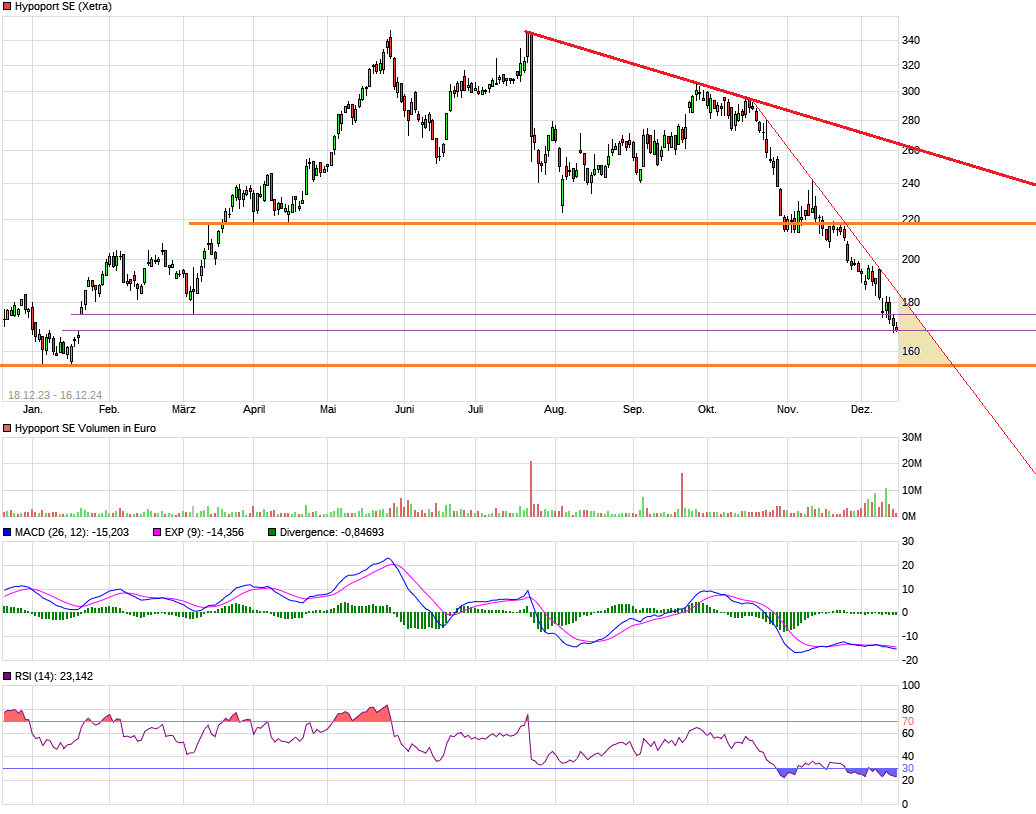This screenshot has height=814, width=1036.
Task: Click the 'Mai' month label
Action: click(328, 410)
